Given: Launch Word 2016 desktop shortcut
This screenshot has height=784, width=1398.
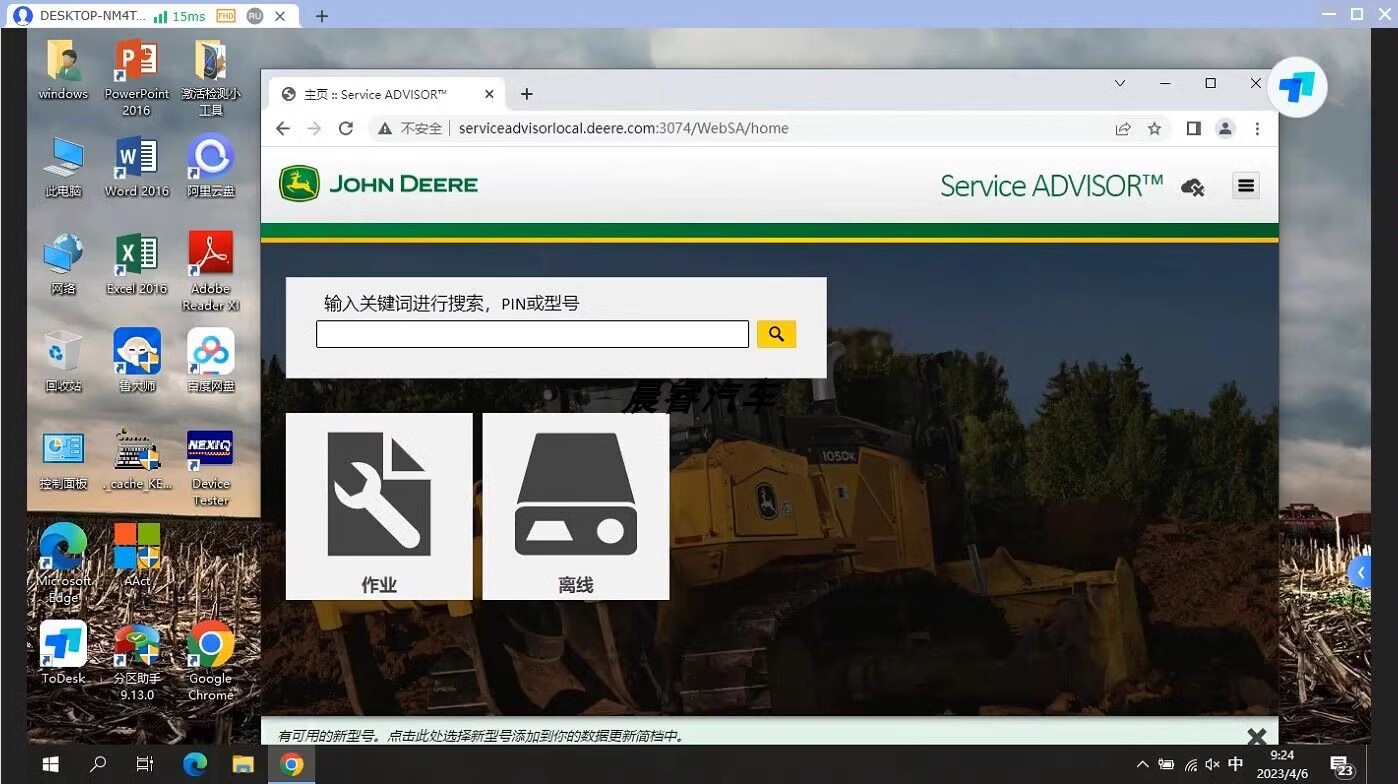Looking at the screenshot, I should (x=136, y=166).
